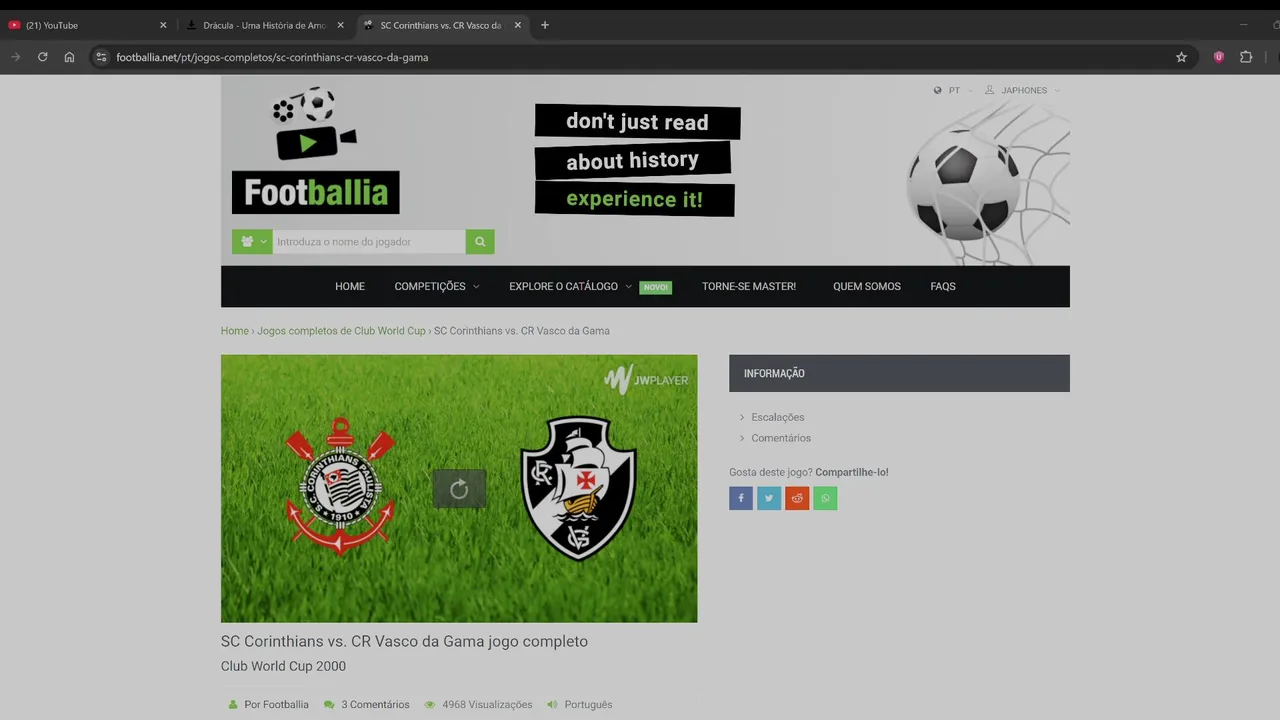Open the 3 Comentários link
This screenshot has height=720, width=1280.
pyautogui.click(x=375, y=705)
